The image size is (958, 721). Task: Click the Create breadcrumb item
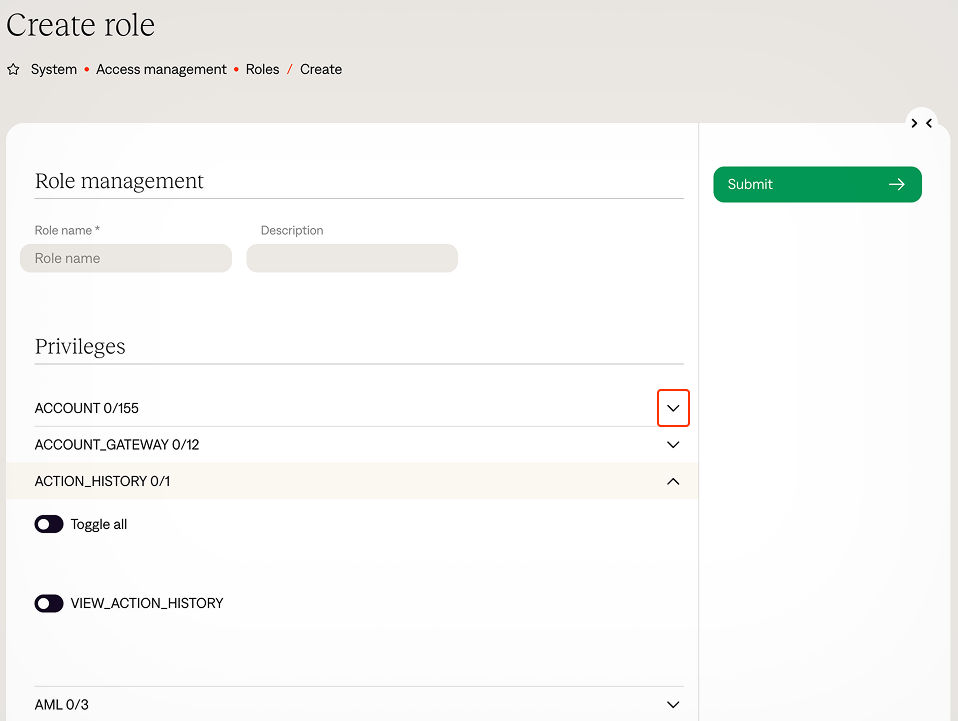coord(321,70)
